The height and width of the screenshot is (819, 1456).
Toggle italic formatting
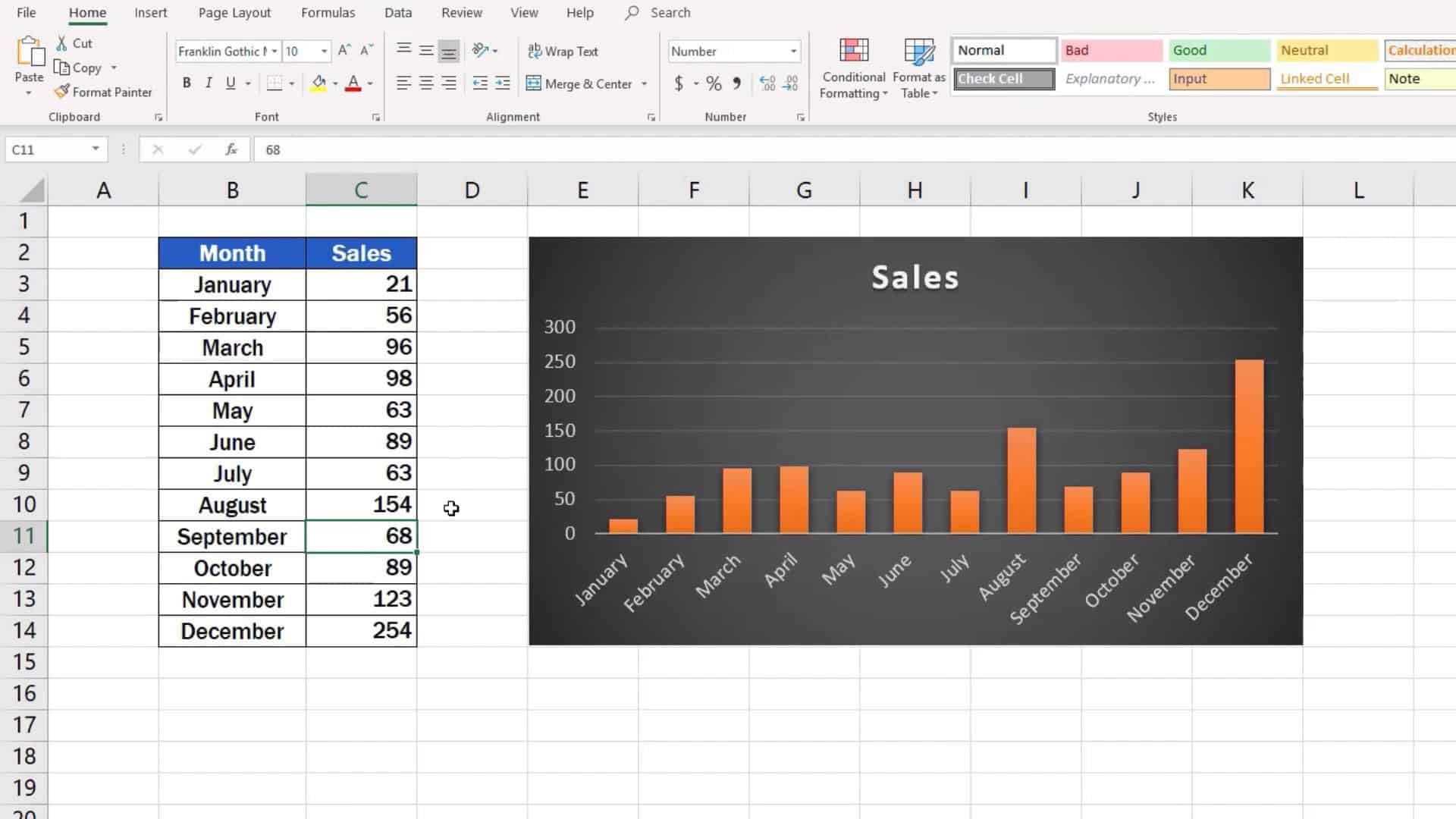coord(209,83)
